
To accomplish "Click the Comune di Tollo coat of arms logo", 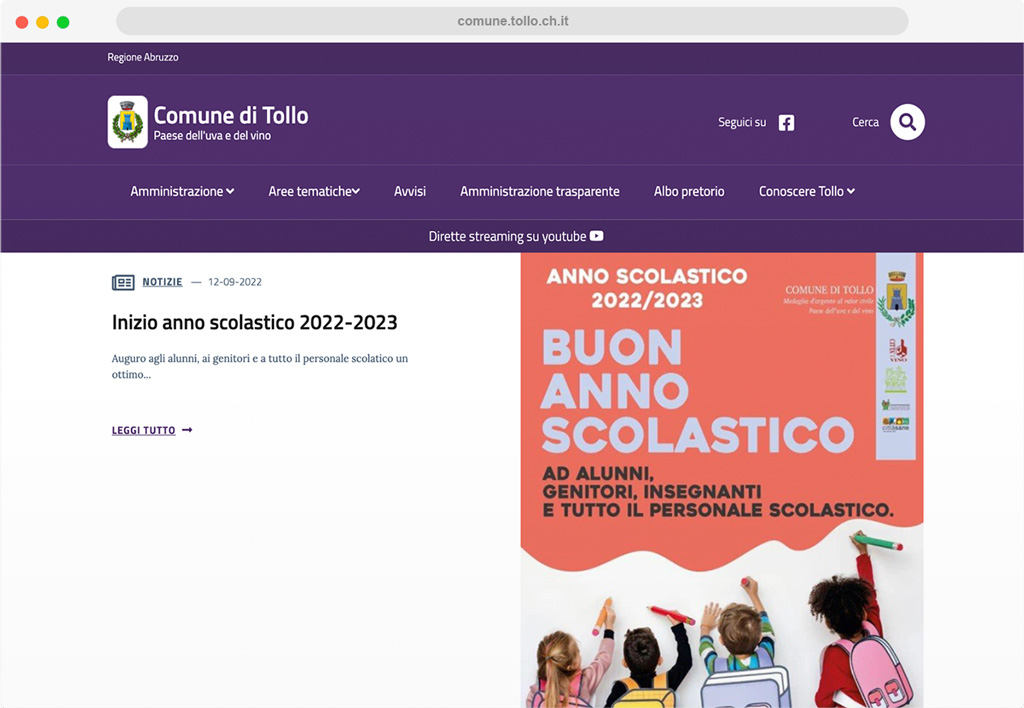I will [x=128, y=122].
